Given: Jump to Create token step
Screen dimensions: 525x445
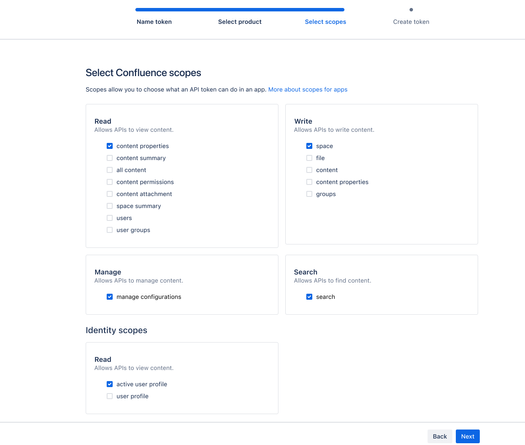Looking at the screenshot, I should (411, 22).
